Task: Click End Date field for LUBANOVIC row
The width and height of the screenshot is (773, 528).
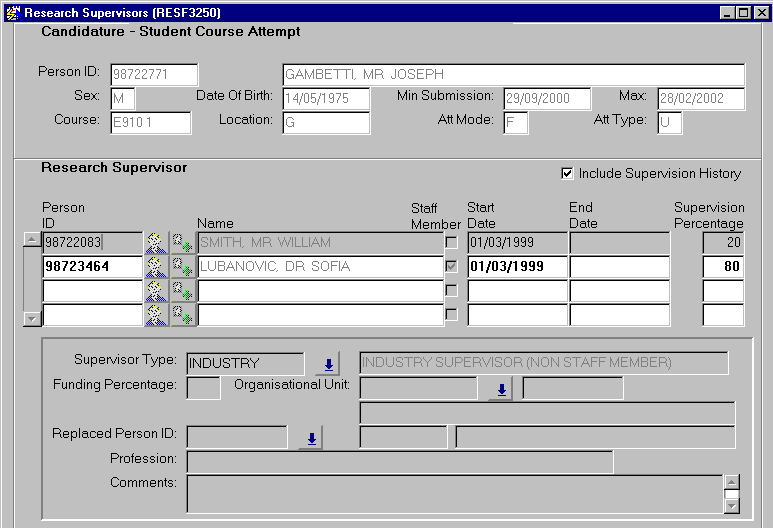Action: (x=618, y=267)
